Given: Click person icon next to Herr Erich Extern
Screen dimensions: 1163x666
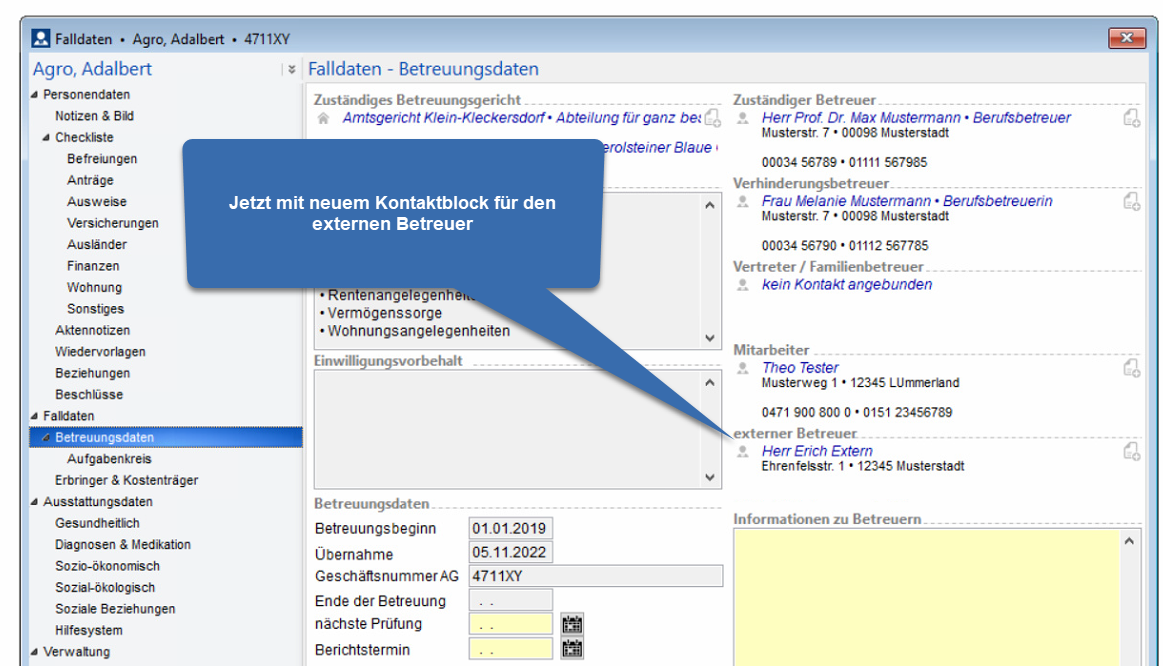Looking at the screenshot, I should 742,452.
